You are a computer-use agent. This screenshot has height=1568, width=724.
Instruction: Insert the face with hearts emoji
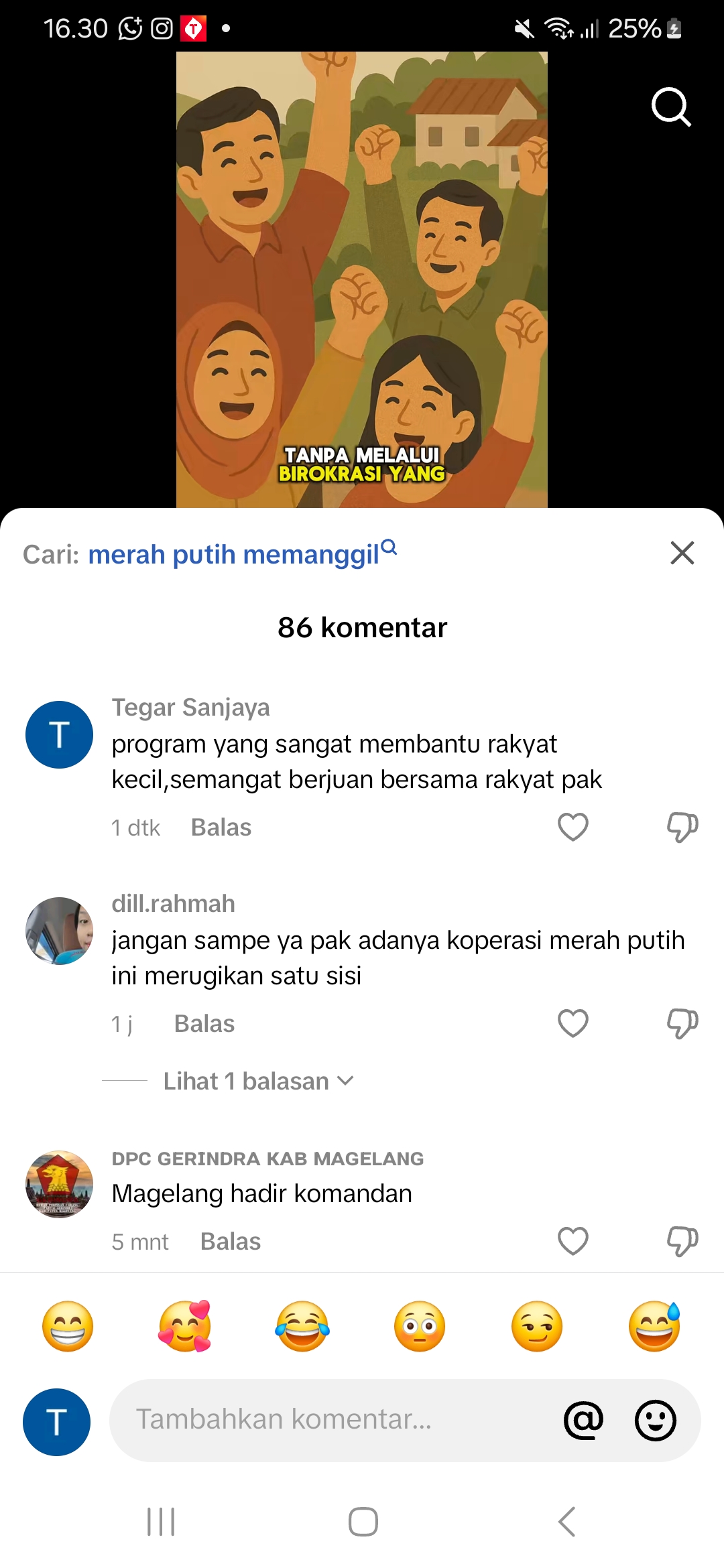(x=185, y=1326)
